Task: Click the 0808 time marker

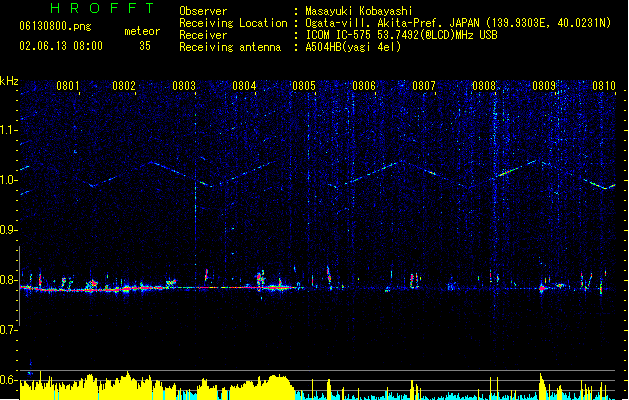Action: coord(484,86)
